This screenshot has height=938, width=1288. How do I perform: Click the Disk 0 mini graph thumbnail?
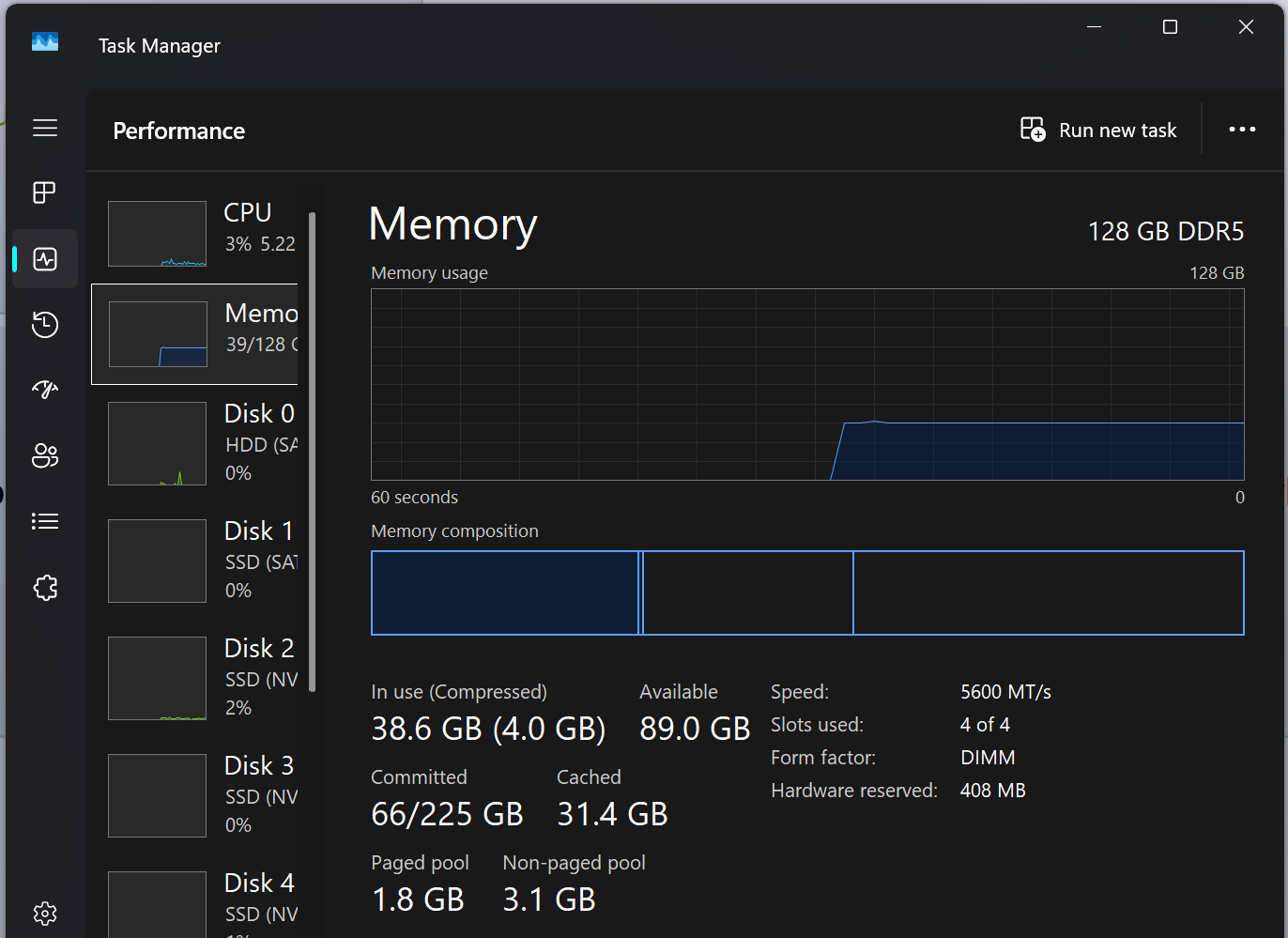click(x=158, y=443)
